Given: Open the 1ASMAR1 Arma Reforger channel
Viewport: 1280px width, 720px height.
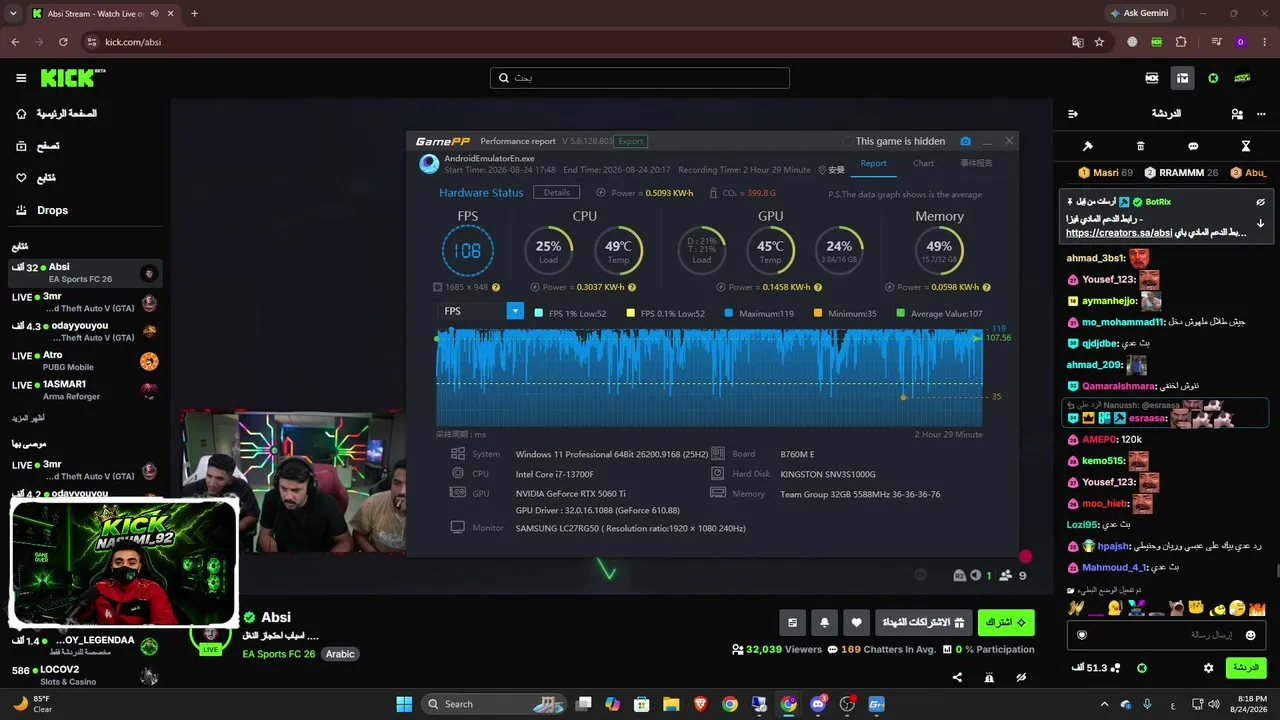Looking at the screenshot, I should [x=85, y=390].
